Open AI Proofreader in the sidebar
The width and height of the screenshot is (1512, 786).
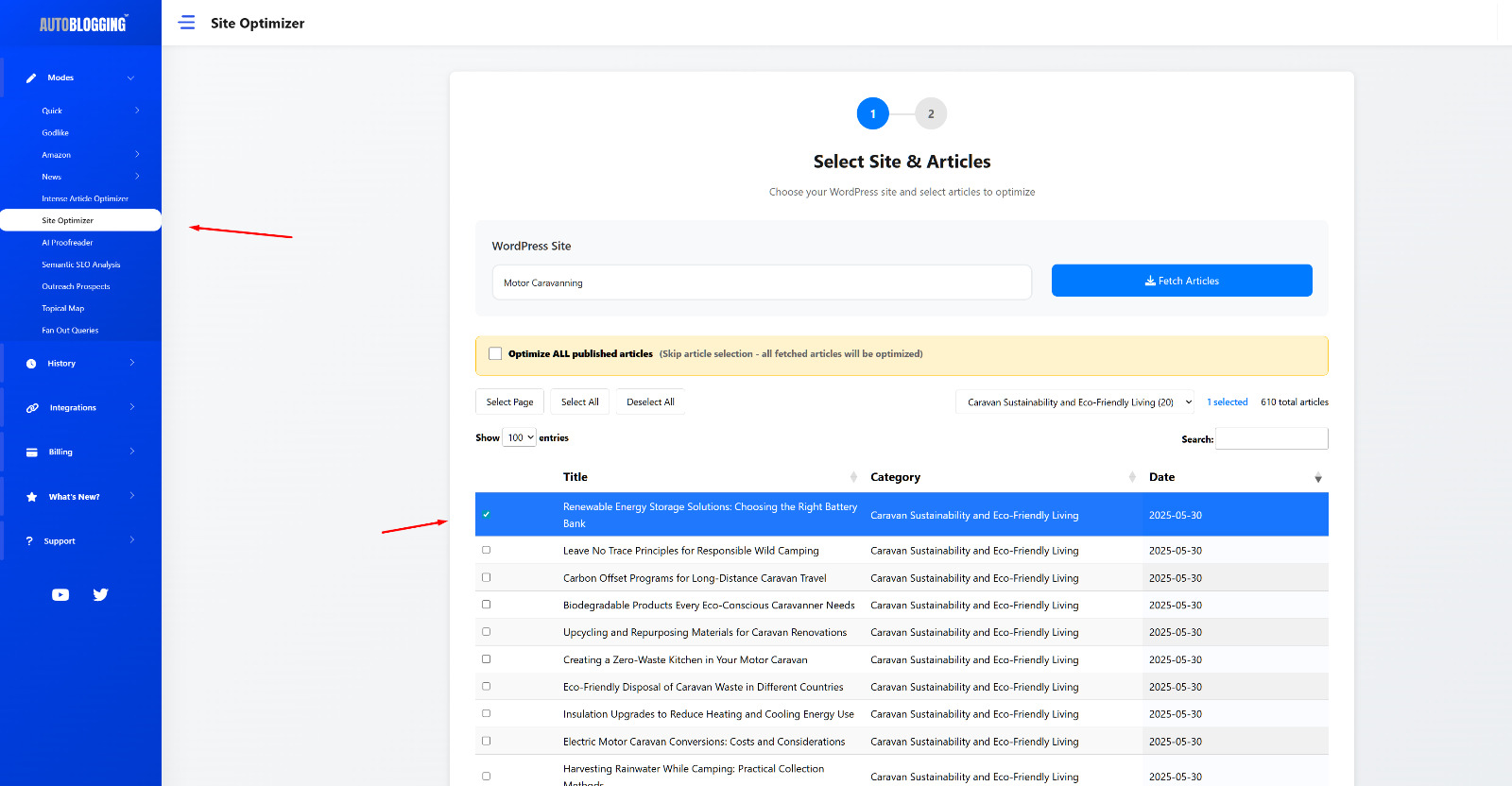(x=67, y=243)
